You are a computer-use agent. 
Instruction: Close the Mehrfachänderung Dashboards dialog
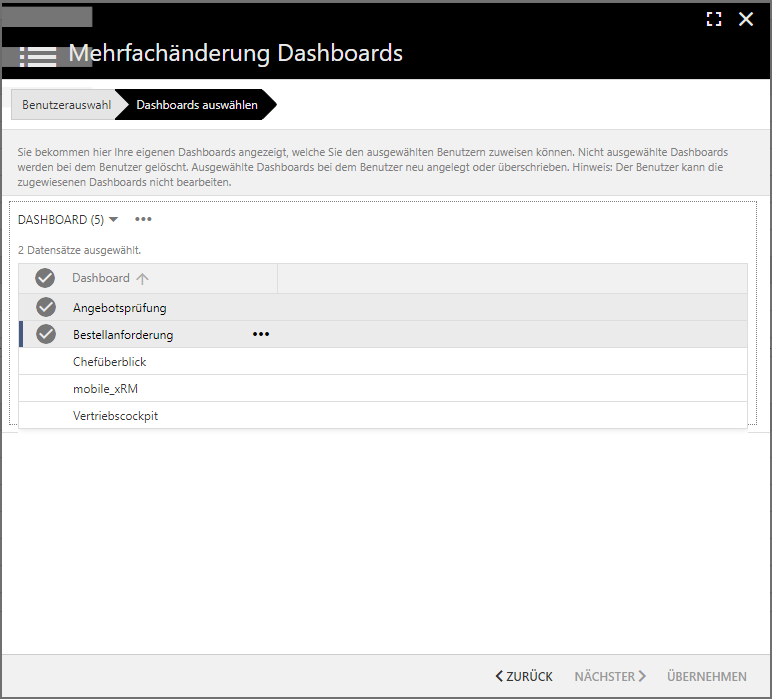pyautogui.click(x=746, y=19)
